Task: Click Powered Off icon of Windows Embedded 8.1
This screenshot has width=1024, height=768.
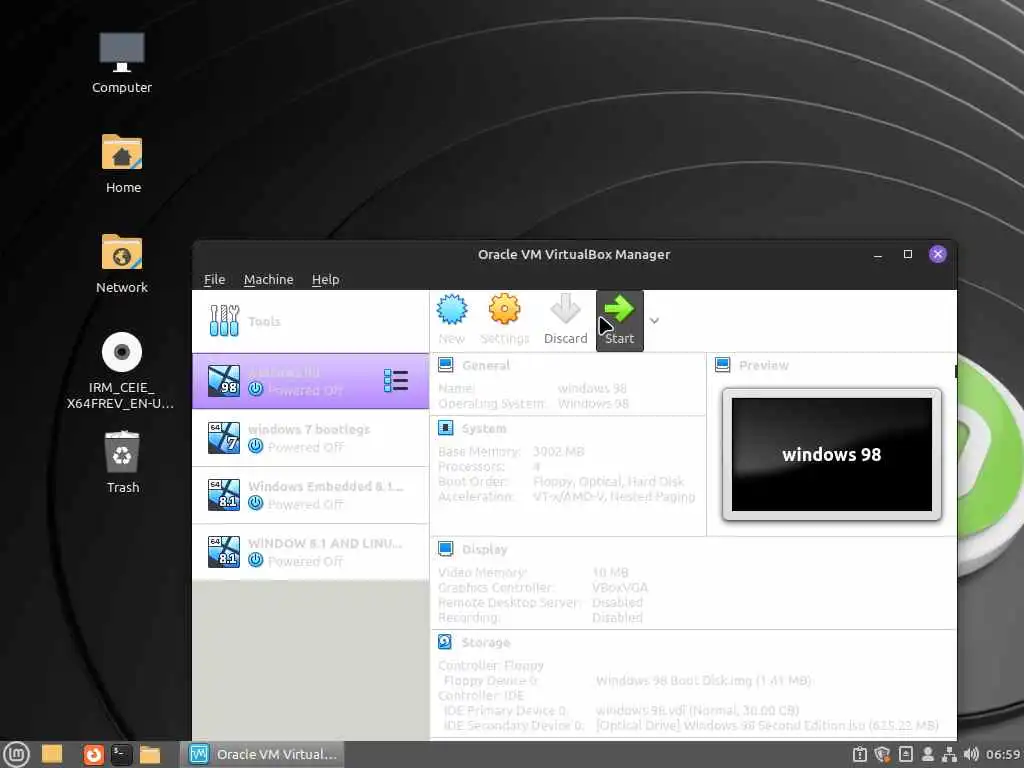Action: [x=255, y=504]
